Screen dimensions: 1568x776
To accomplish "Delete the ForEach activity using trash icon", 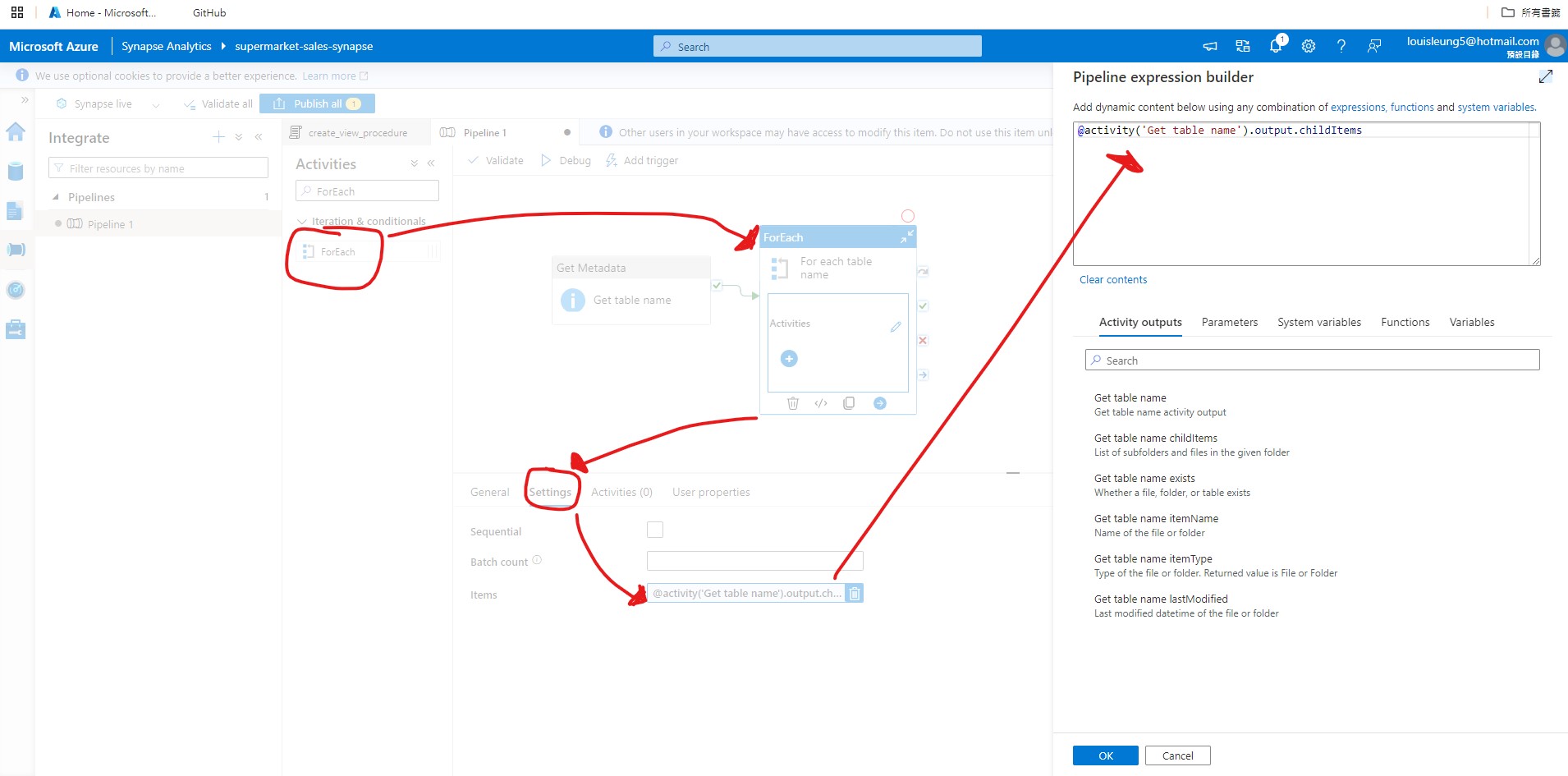I will pos(792,402).
